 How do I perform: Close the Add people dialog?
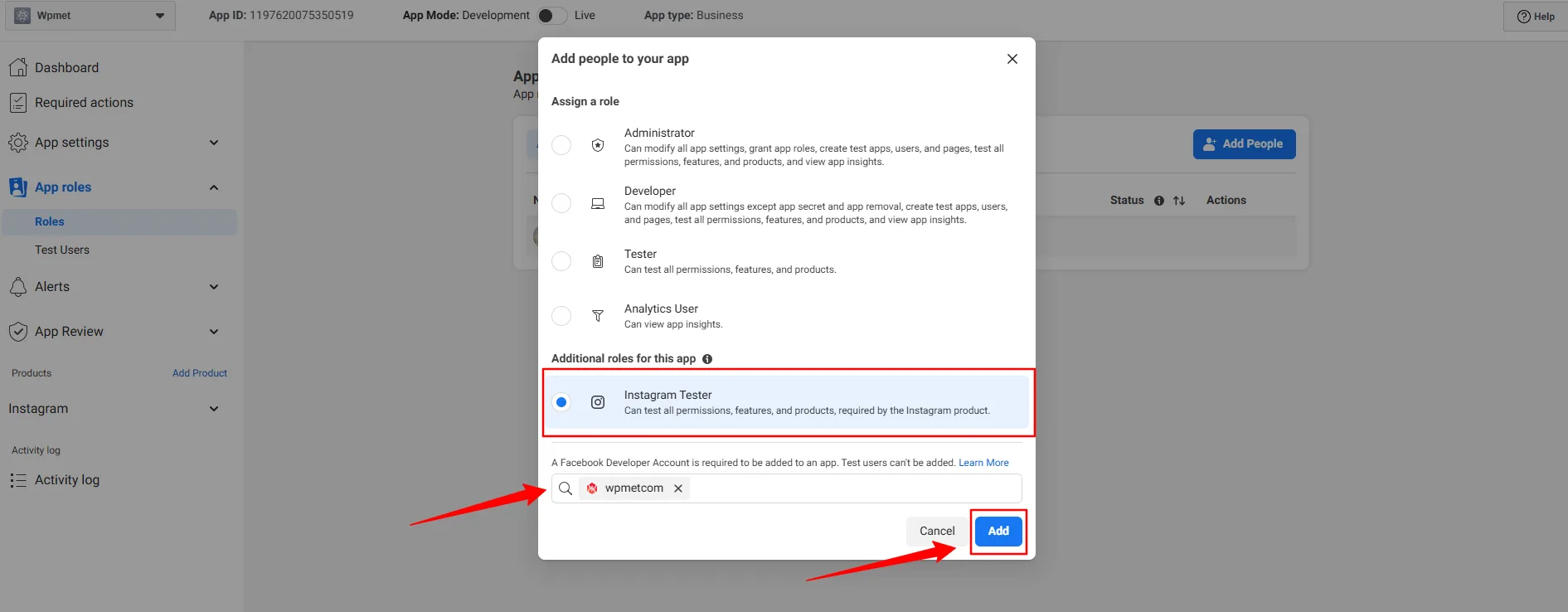click(x=1012, y=59)
